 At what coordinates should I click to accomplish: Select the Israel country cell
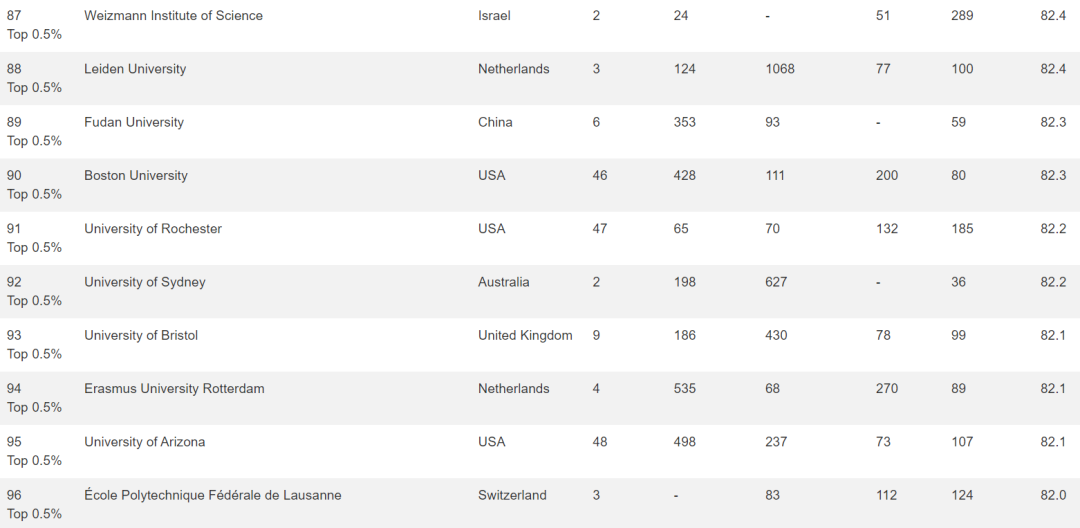pyautogui.click(x=495, y=15)
